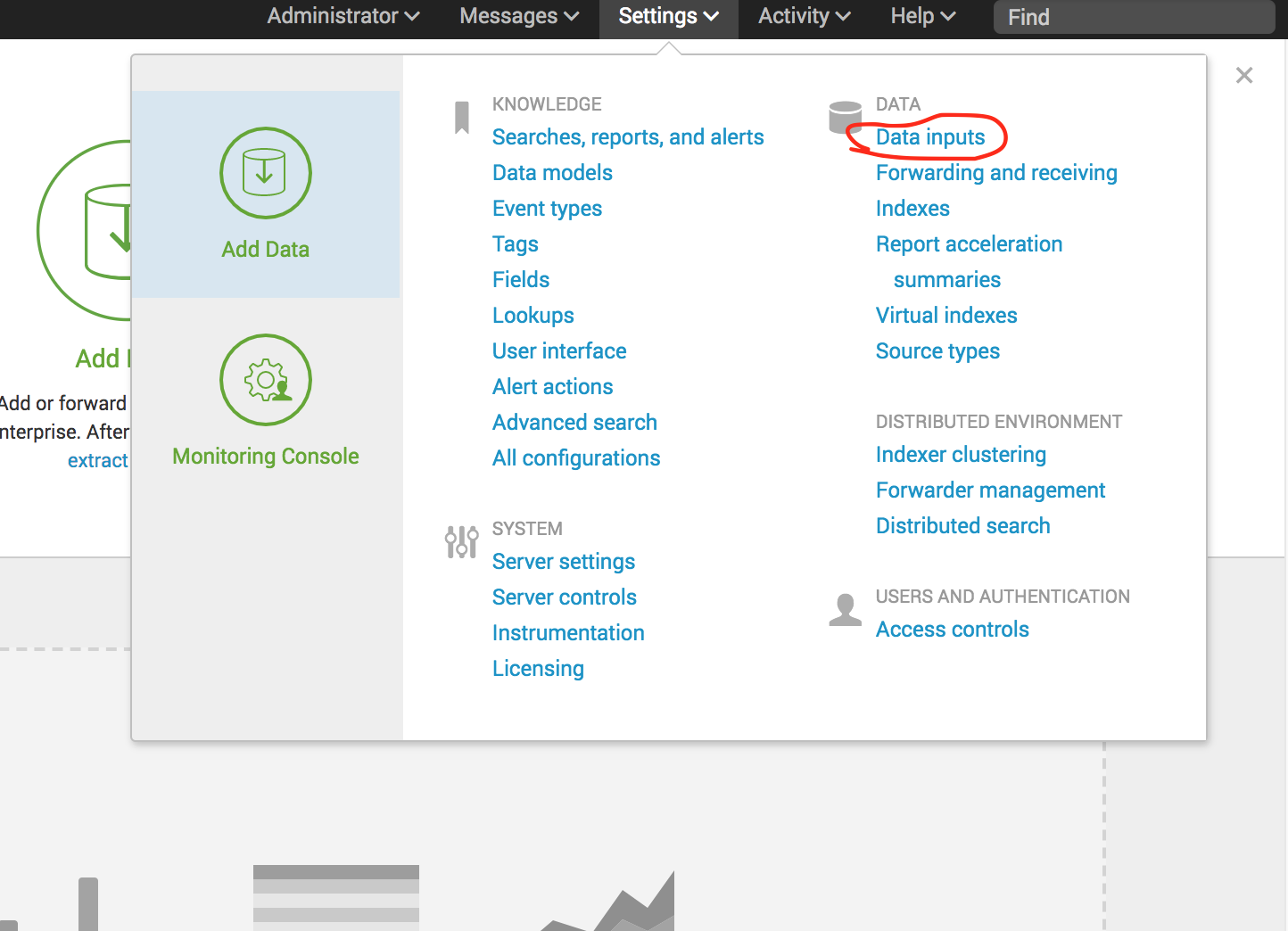Go to Advanced search
The height and width of the screenshot is (931, 1288).
pyautogui.click(x=574, y=423)
